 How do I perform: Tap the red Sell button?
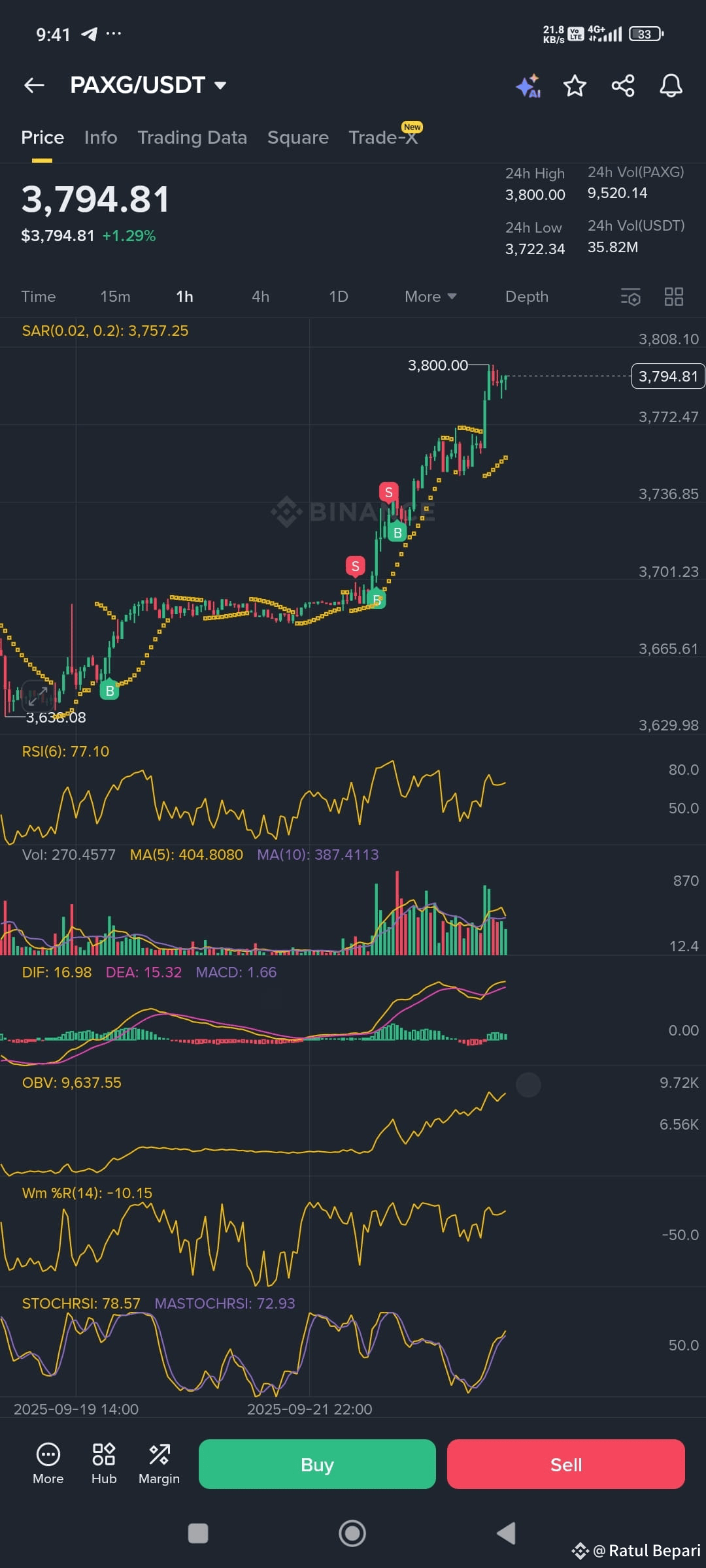566,1464
